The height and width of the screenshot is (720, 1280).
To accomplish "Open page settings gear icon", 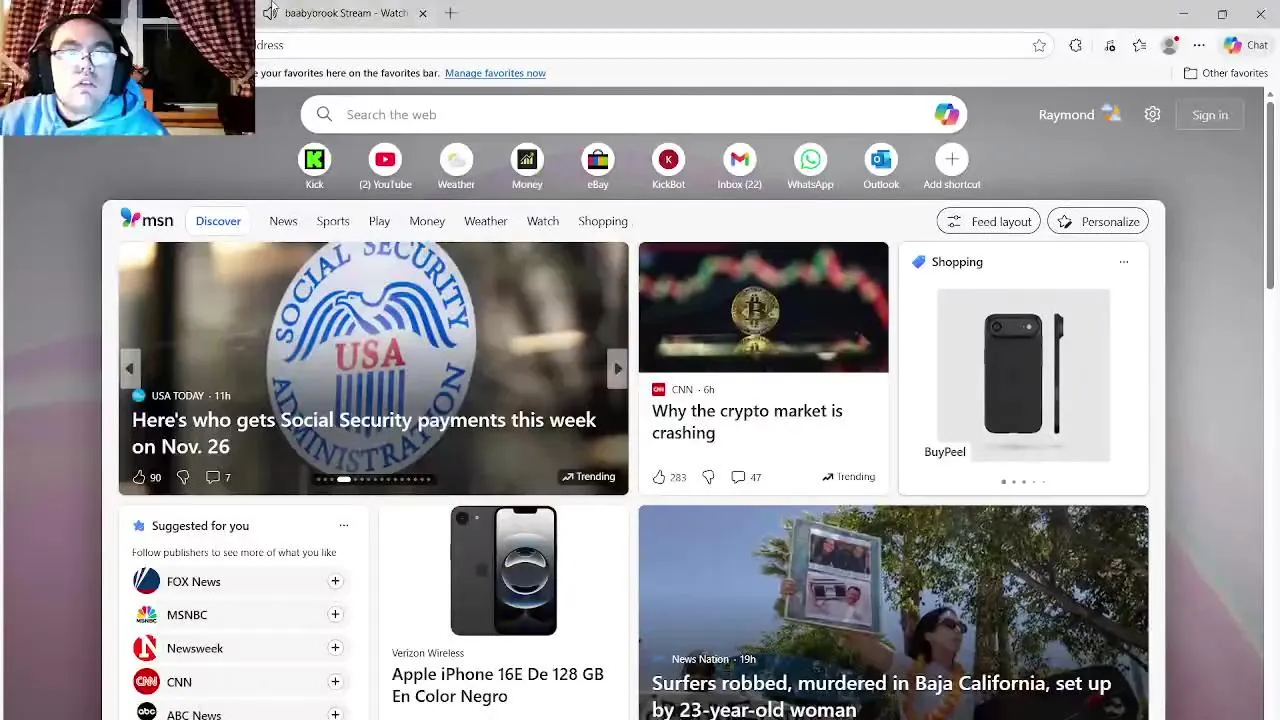I will tap(1152, 115).
